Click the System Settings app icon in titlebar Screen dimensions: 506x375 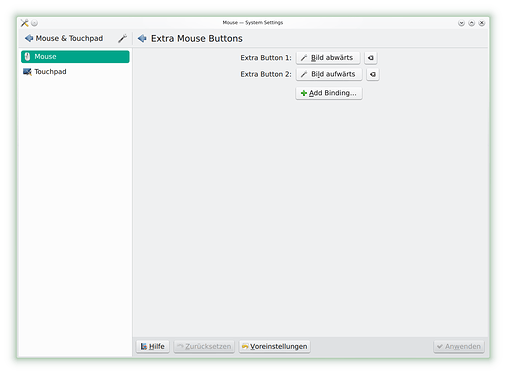click(x=24, y=23)
